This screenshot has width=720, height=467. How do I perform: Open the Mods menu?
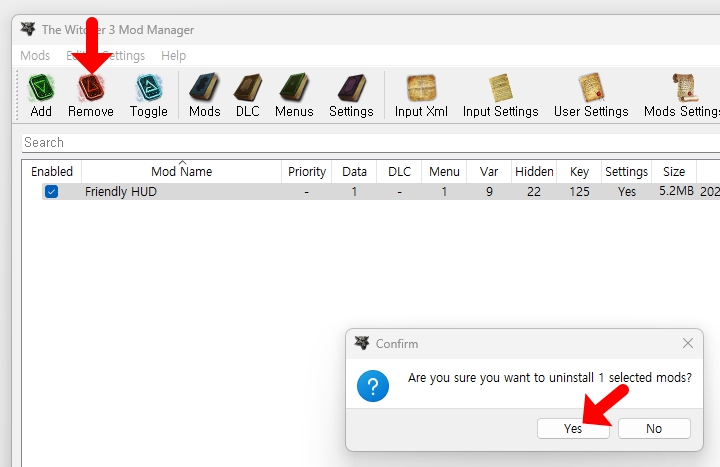click(35, 56)
